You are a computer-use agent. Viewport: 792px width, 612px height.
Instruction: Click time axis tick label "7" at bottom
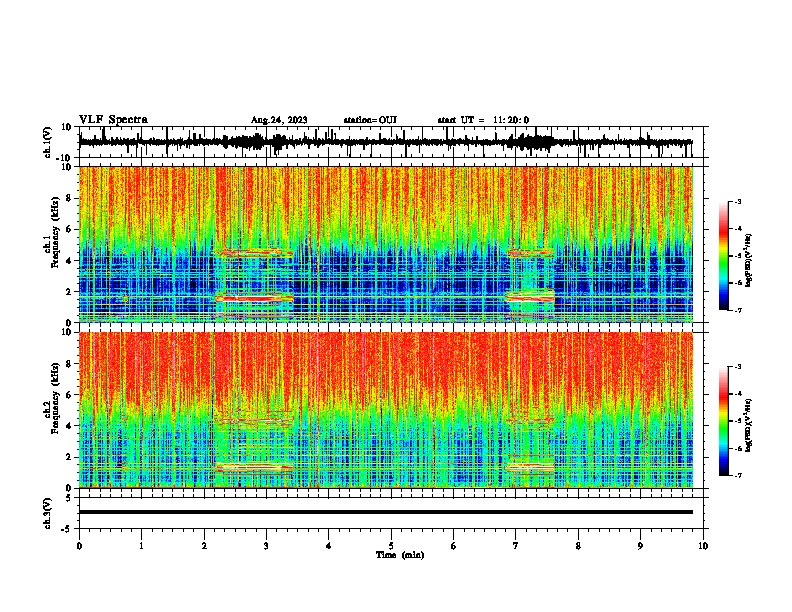coord(516,546)
